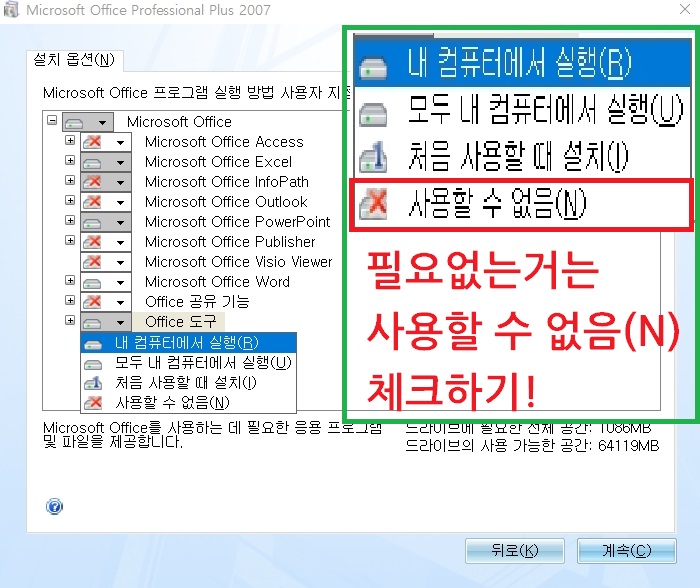Click the drive icon beside Excel
700x588 pixels.
tap(92, 163)
